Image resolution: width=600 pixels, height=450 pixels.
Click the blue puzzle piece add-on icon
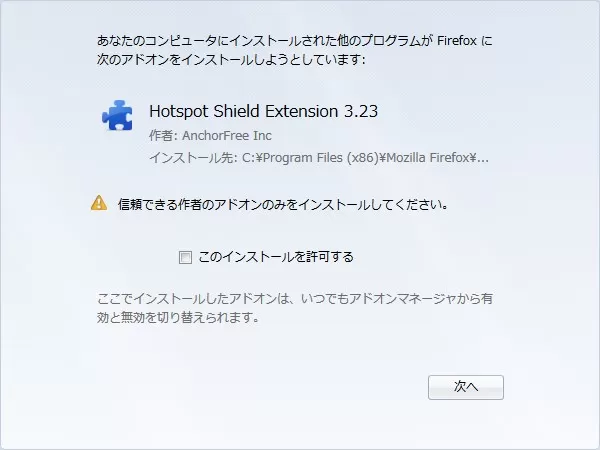click(117, 115)
